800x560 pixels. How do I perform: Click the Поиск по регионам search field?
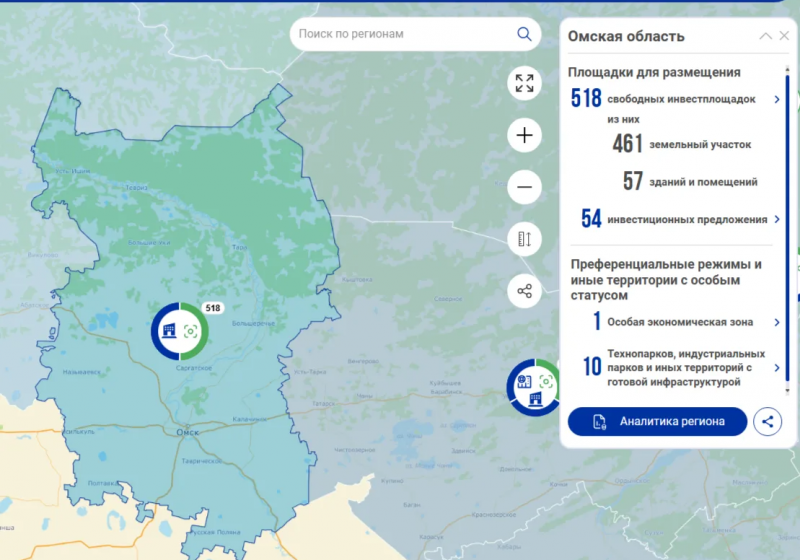point(405,34)
